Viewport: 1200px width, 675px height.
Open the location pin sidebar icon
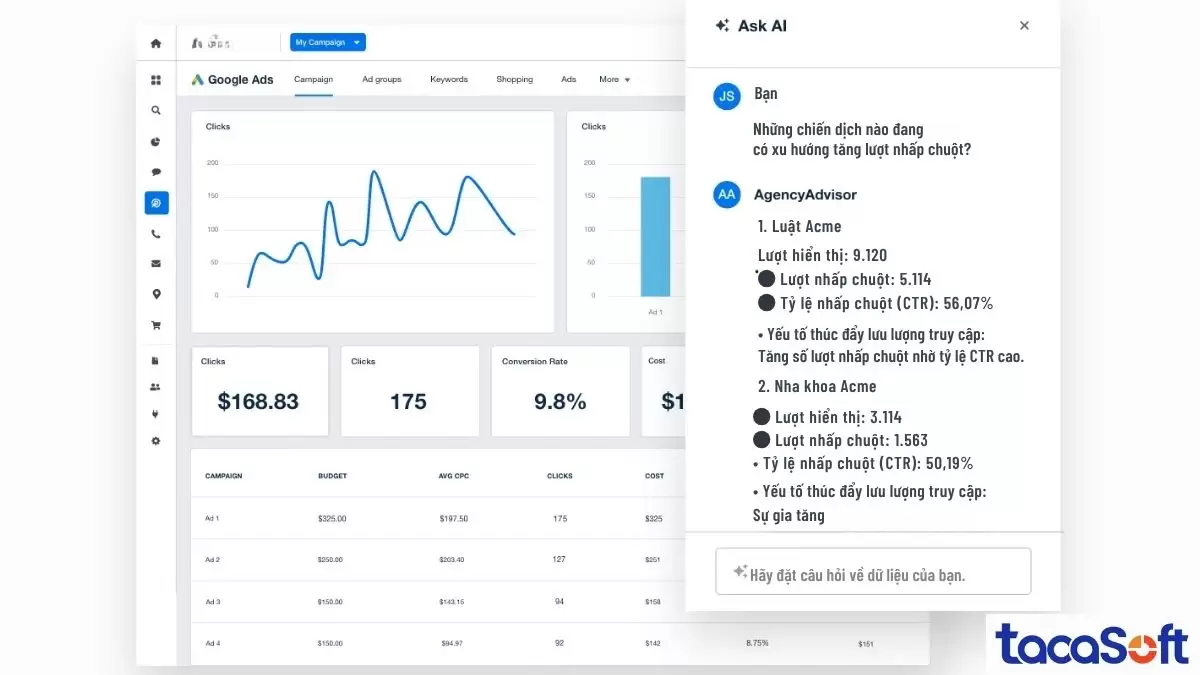(x=155, y=295)
